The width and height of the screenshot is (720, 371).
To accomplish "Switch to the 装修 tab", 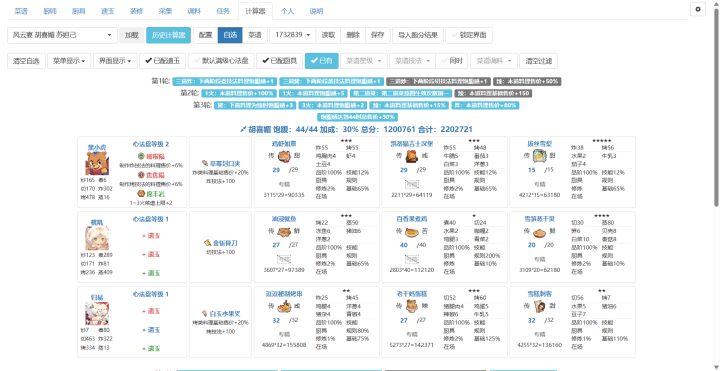I will pos(136,11).
